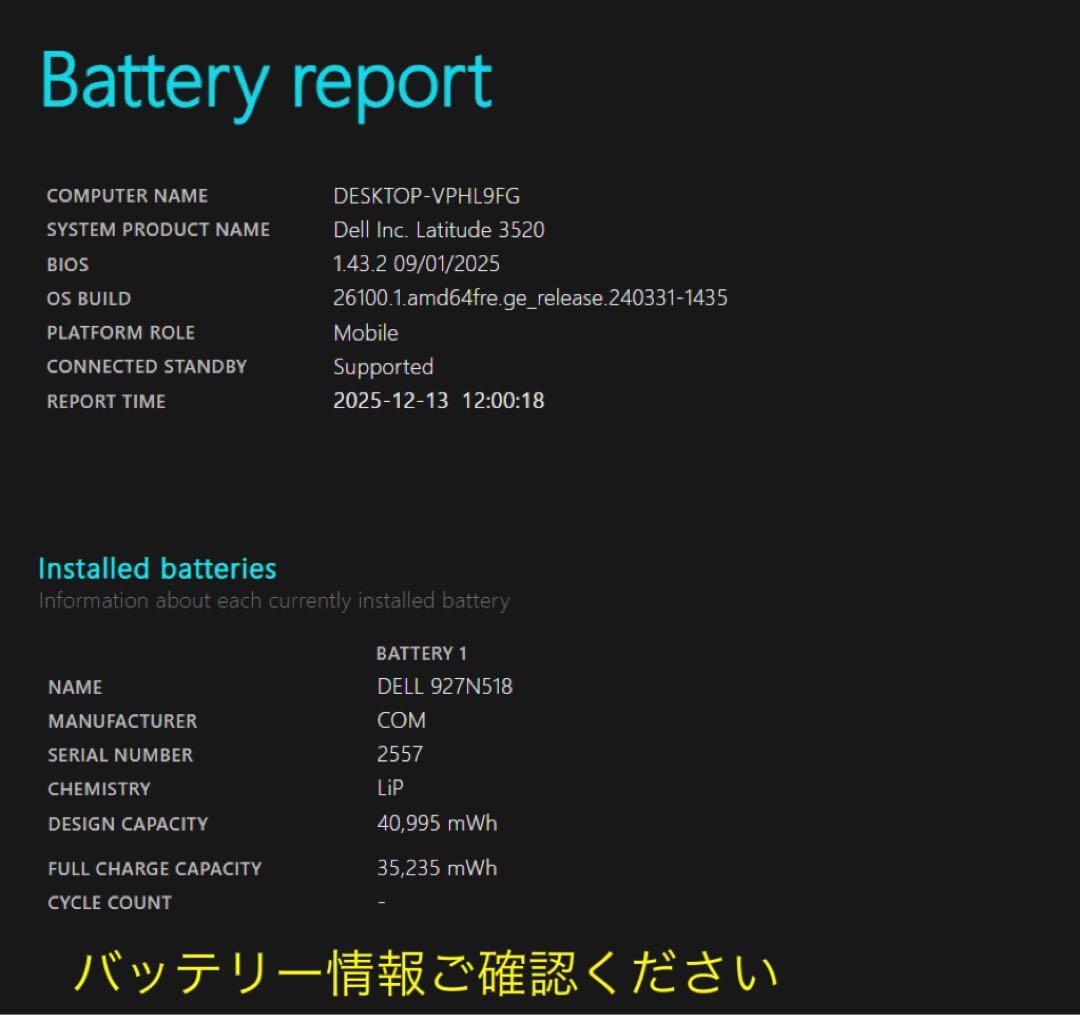Click the REPORT TIME timestamp

click(x=439, y=401)
